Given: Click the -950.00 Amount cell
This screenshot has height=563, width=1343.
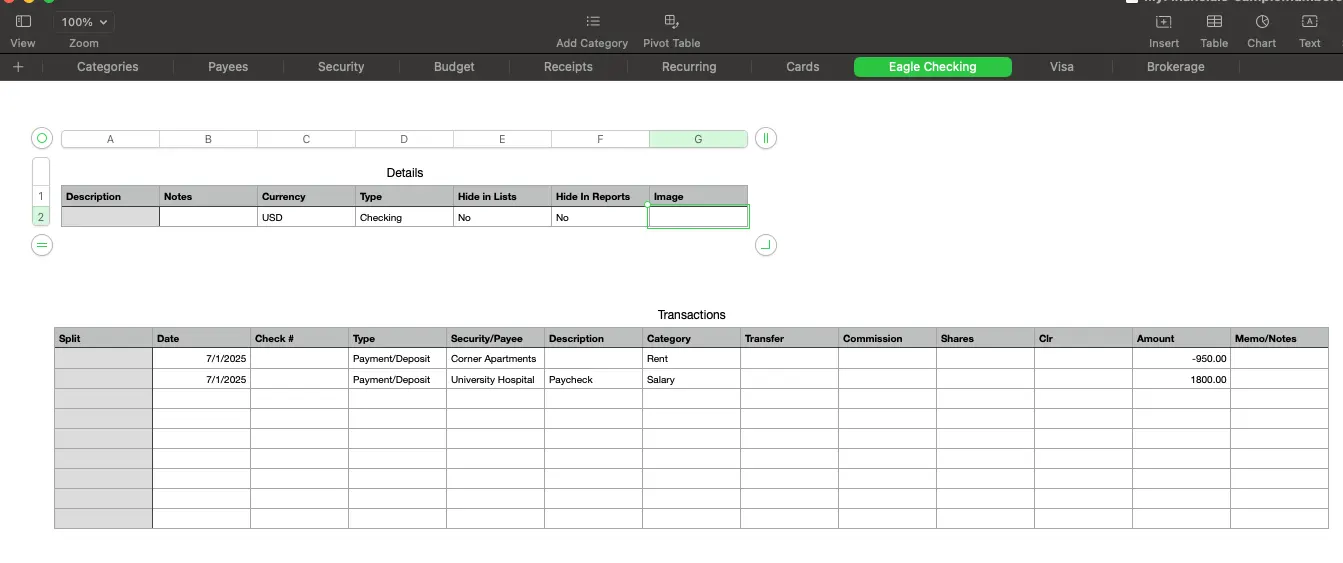Looking at the screenshot, I should click(x=1181, y=358).
